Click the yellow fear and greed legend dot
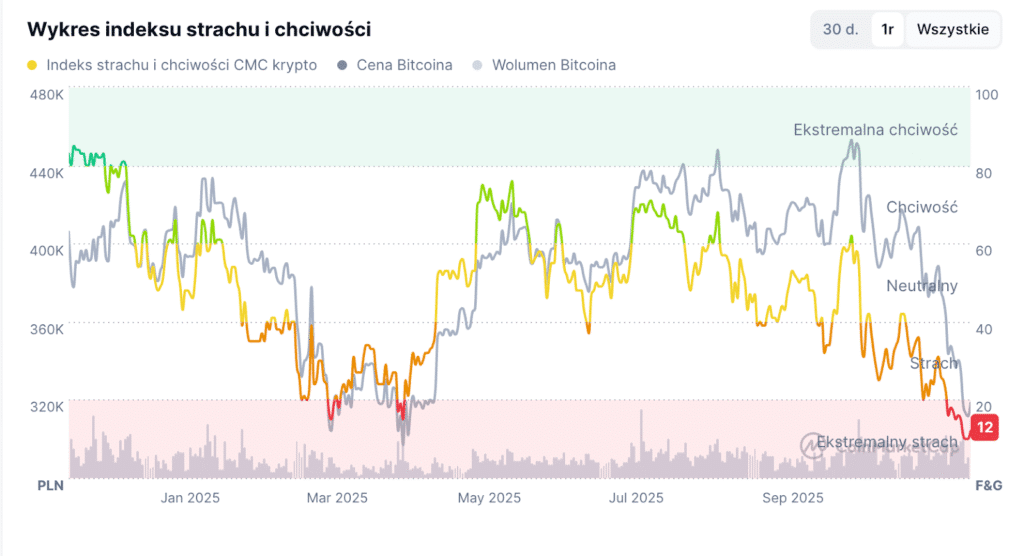The image size is (1024, 556). tap(32, 65)
